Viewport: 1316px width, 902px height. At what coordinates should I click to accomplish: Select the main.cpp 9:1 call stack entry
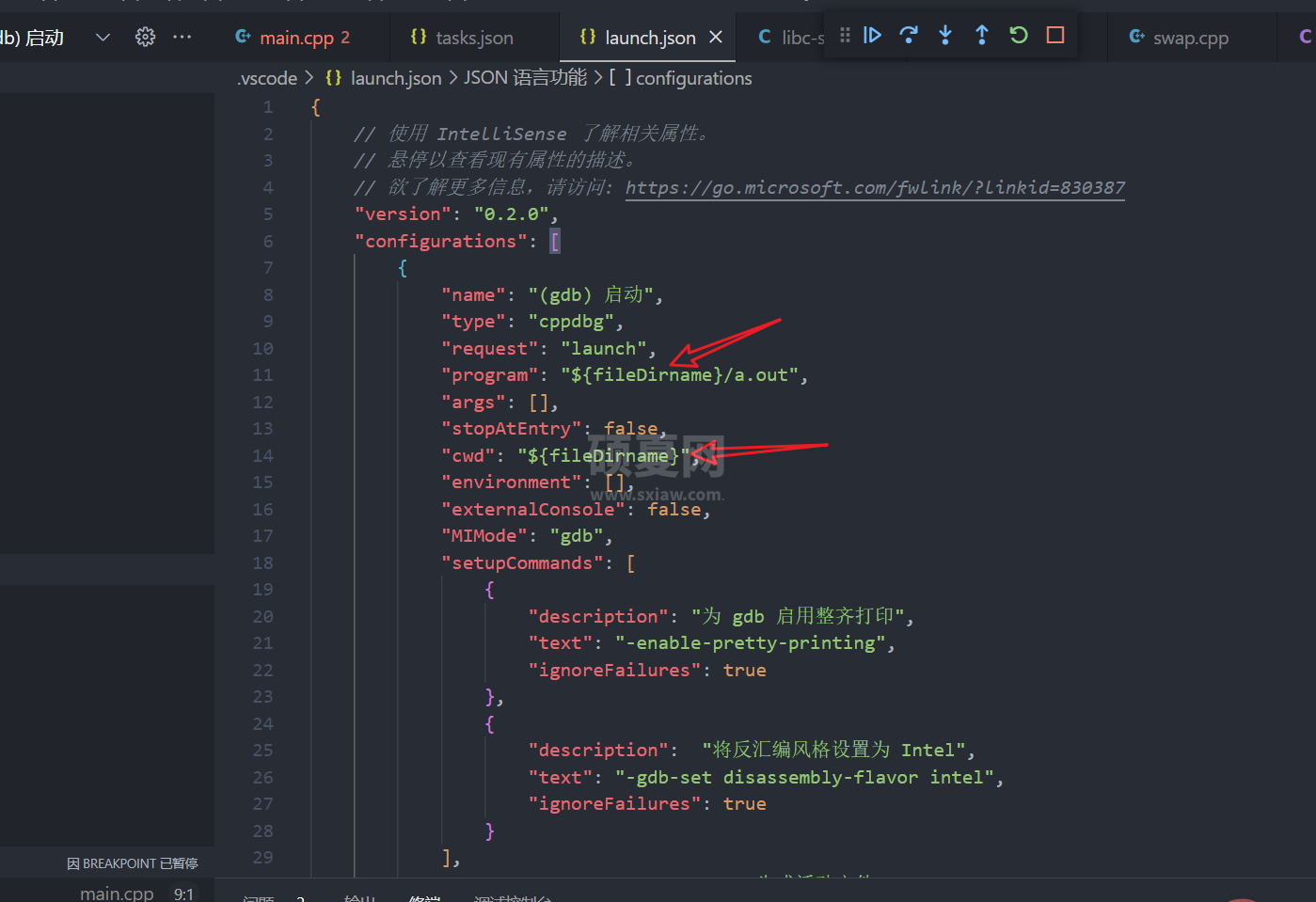coord(107,893)
